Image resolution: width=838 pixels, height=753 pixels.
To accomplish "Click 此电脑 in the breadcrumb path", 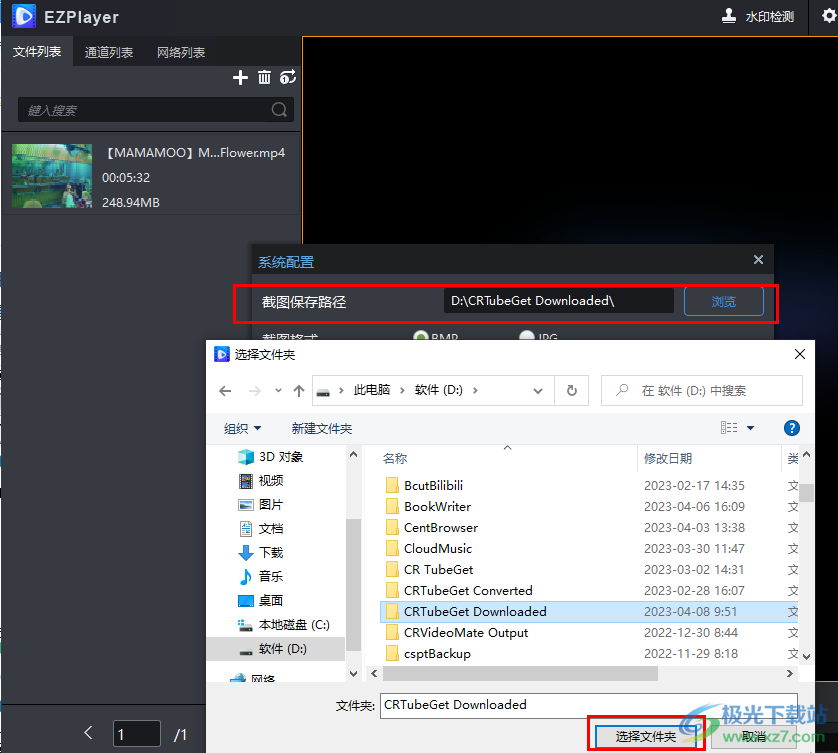I will (372, 390).
